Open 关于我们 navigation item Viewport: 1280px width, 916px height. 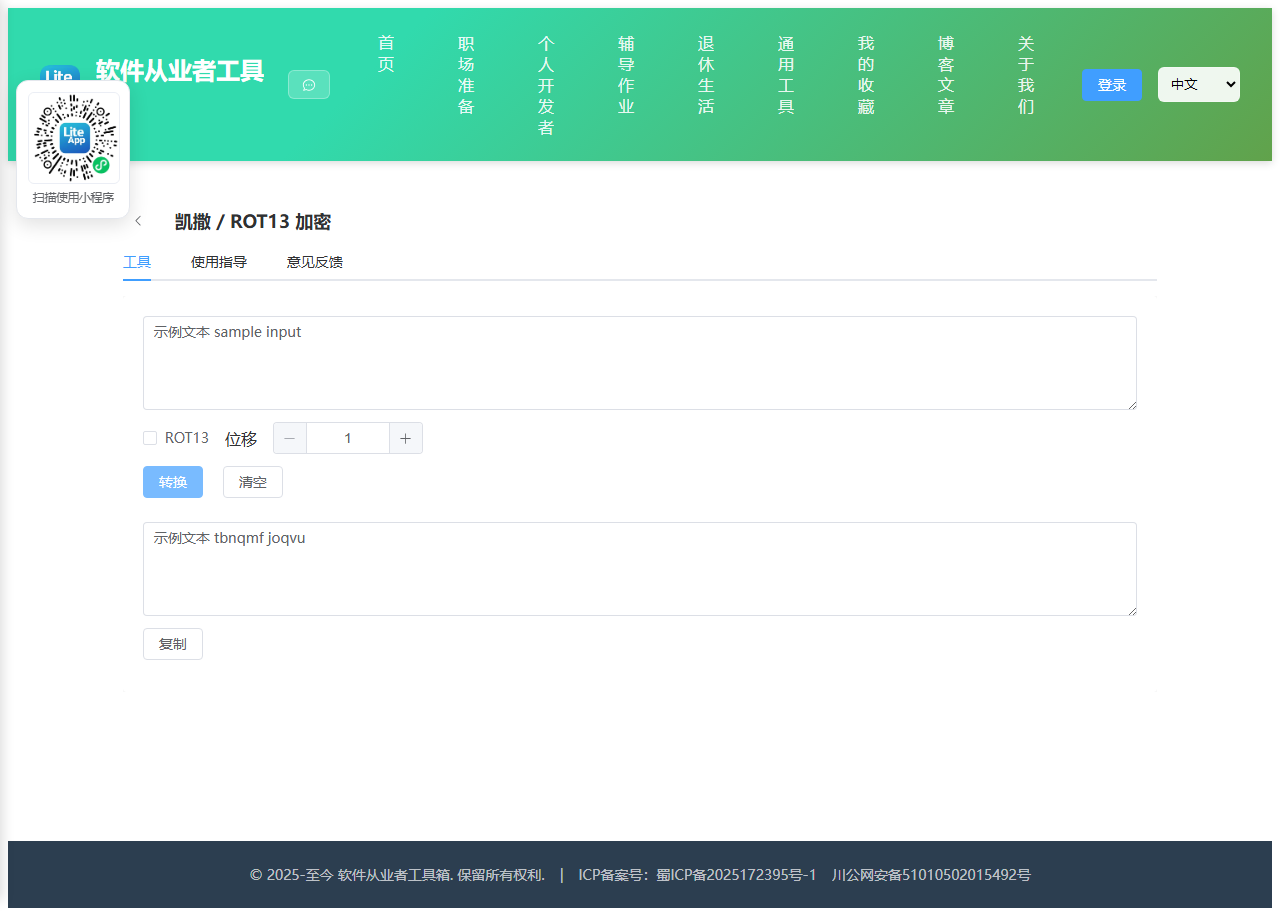tap(1026, 75)
